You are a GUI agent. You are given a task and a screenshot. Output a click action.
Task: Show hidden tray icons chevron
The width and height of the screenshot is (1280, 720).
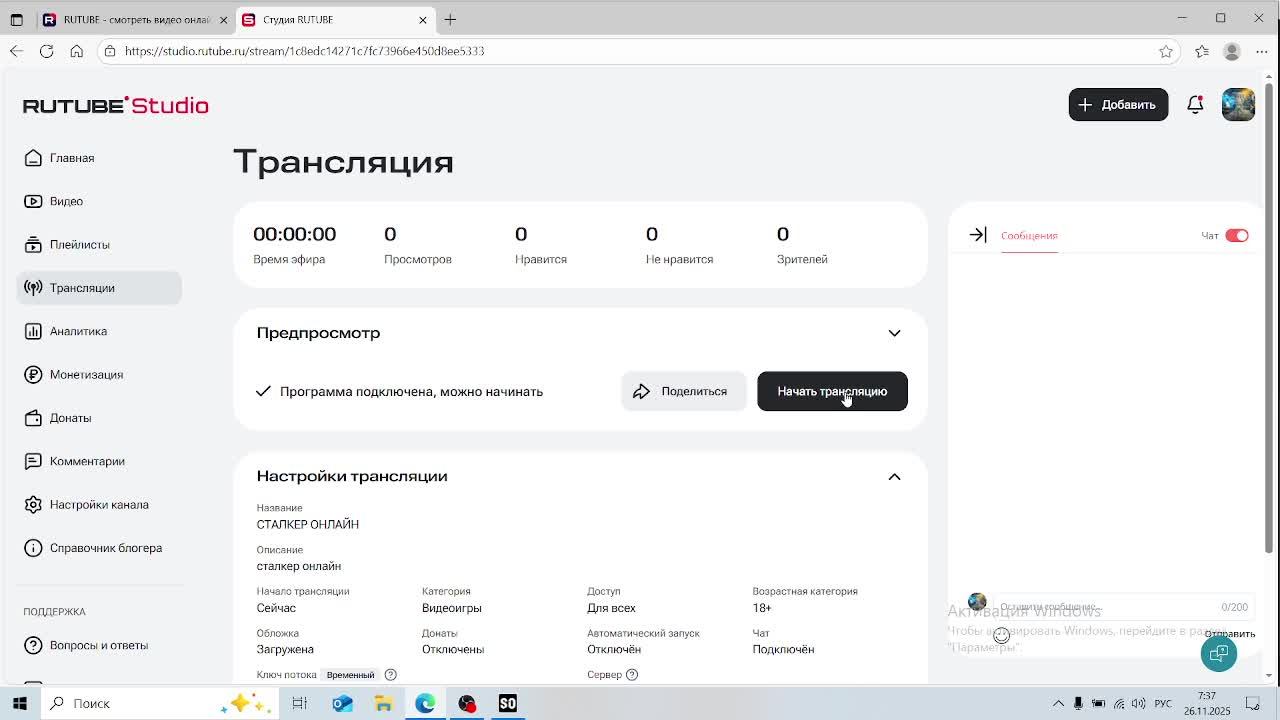[1058, 704]
